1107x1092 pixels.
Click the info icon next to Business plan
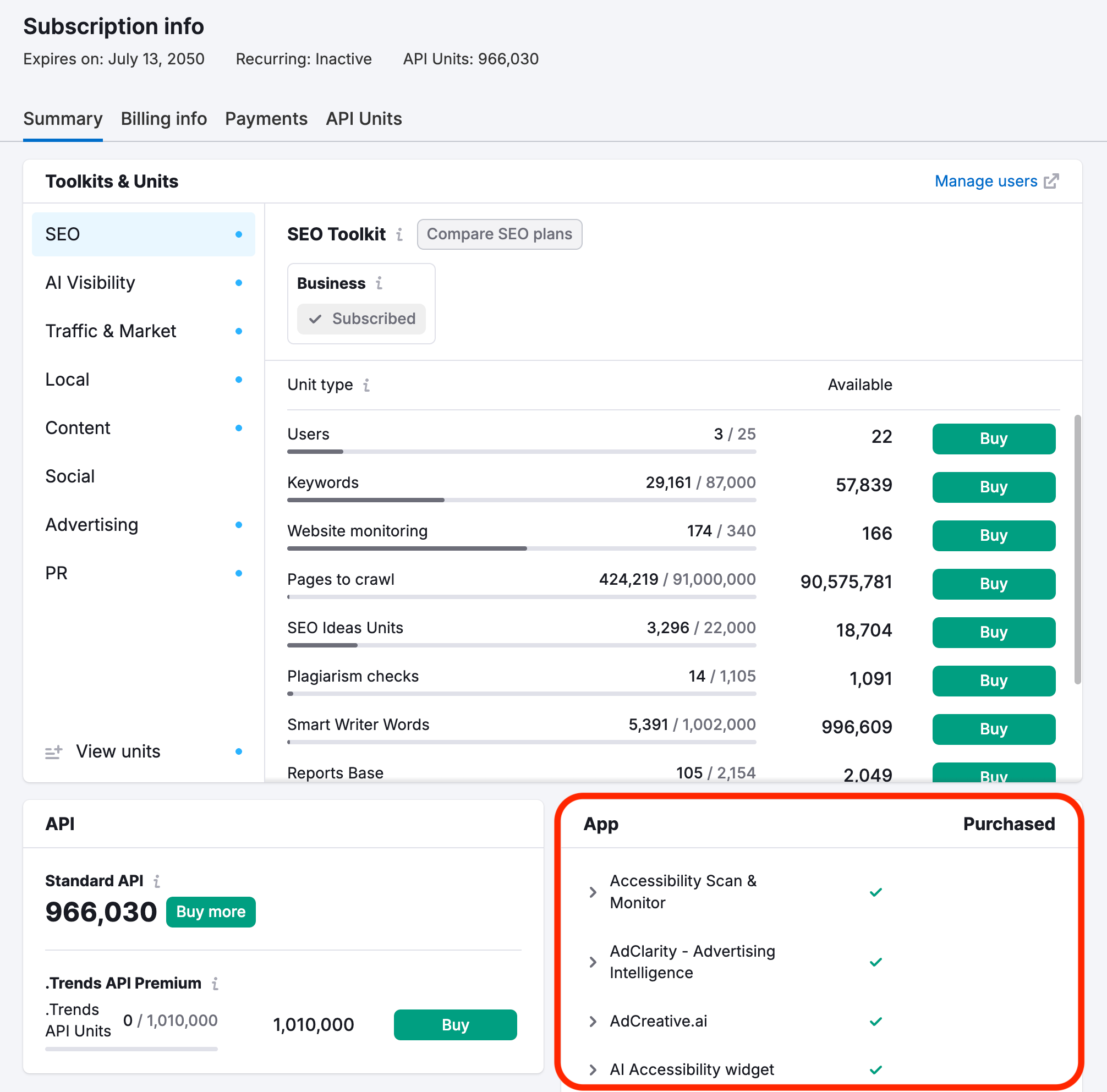coord(379,283)
